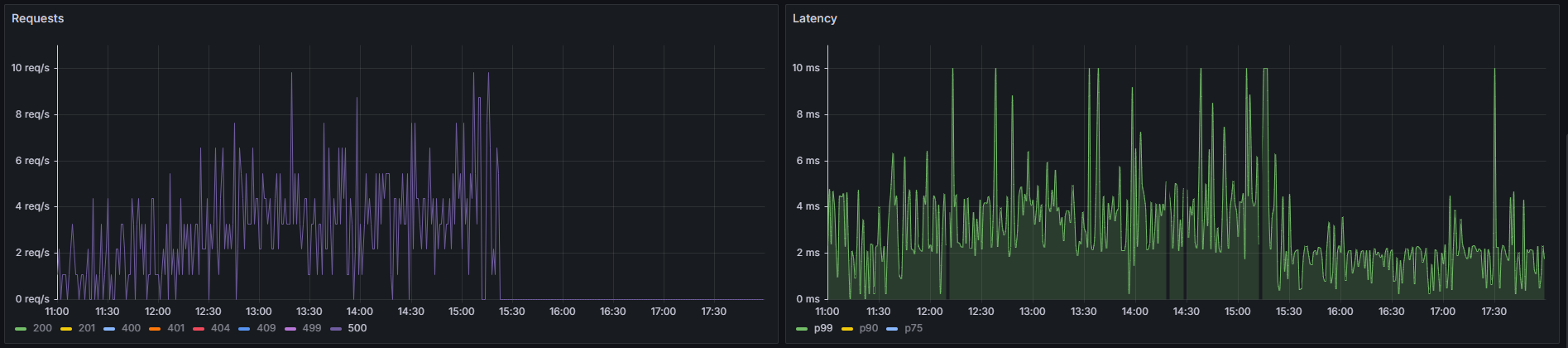Click the 11:00 tick in Requests chart
The image size is (1568, 348).
pyautogui.click(x=57, y=312)
